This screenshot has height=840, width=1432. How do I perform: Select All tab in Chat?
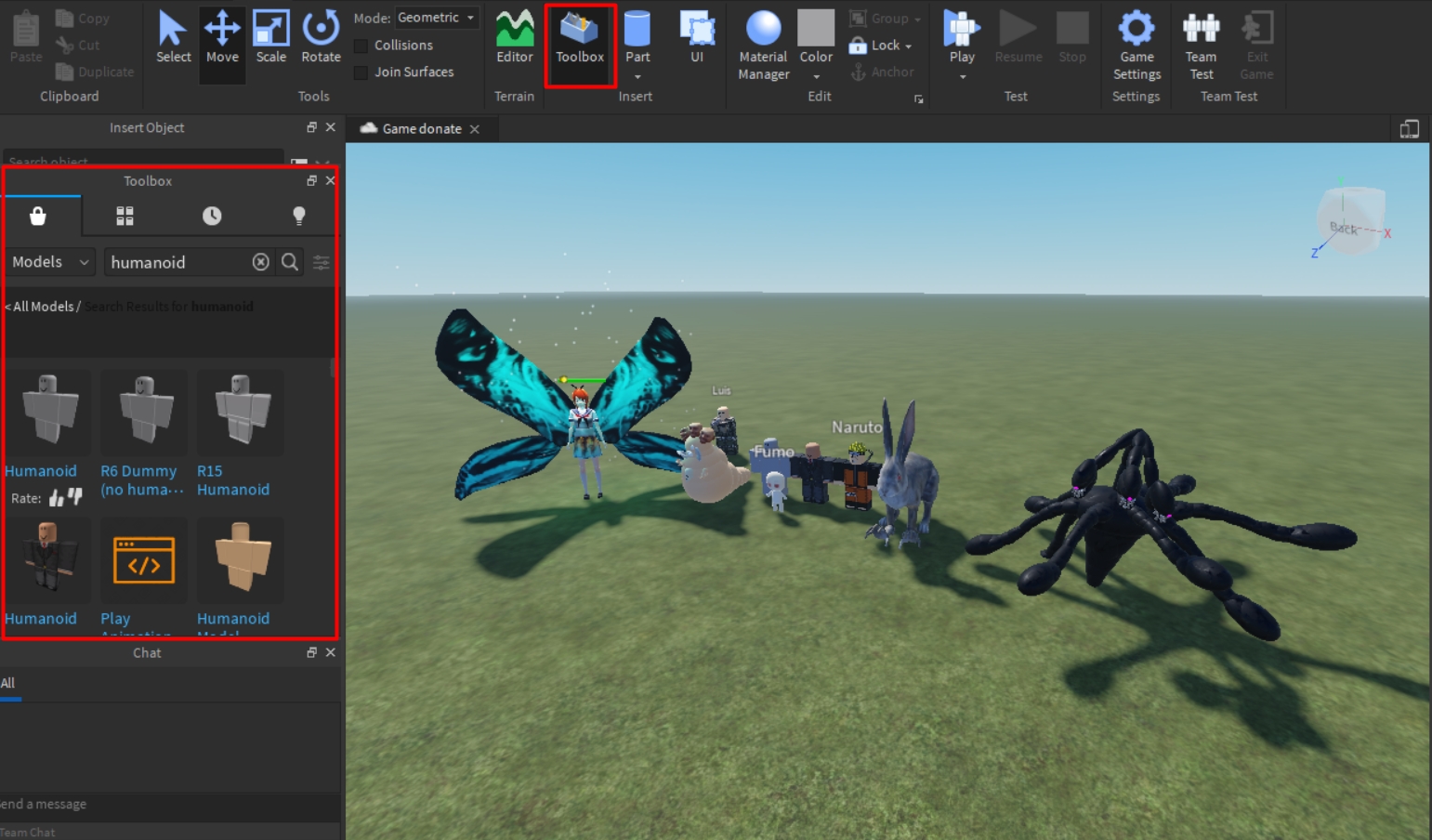pyautogui.click(x=8, y=683)
